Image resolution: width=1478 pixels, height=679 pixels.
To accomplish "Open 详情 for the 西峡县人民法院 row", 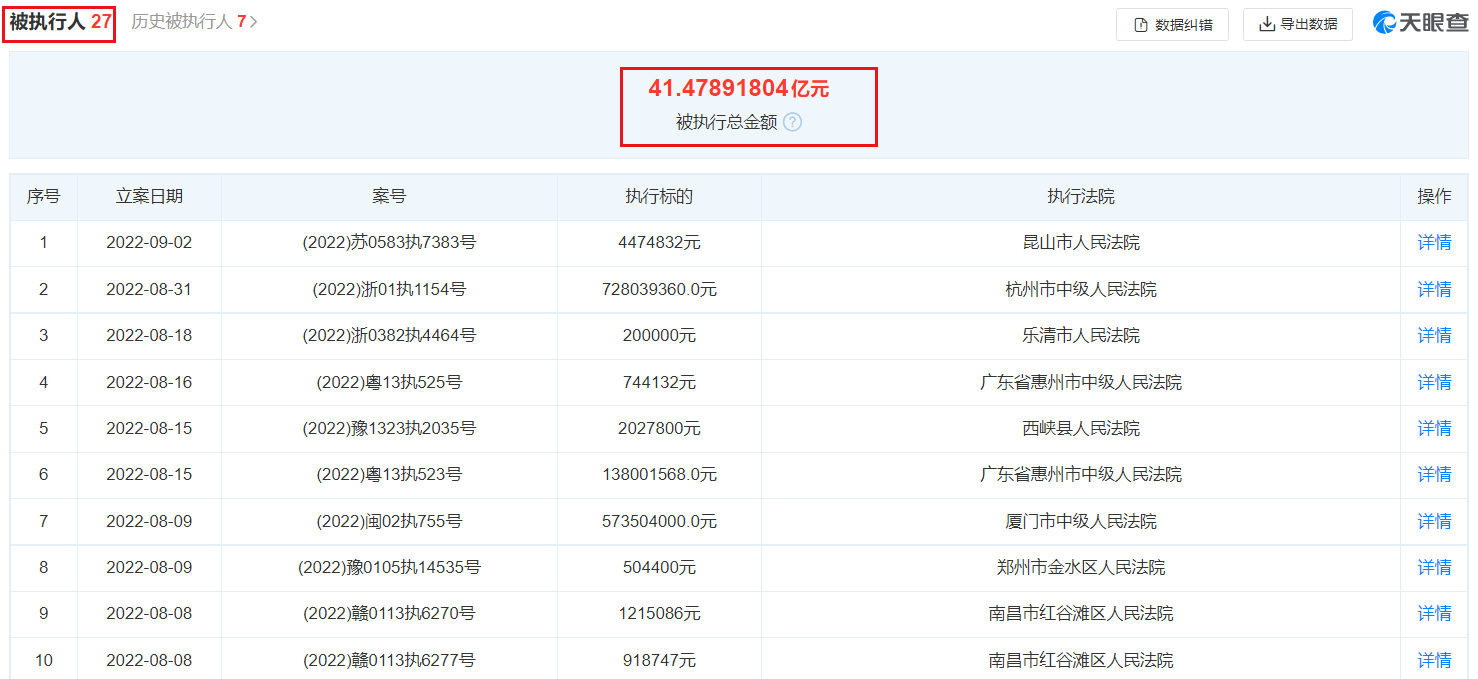I will [x=1434, y=428].
